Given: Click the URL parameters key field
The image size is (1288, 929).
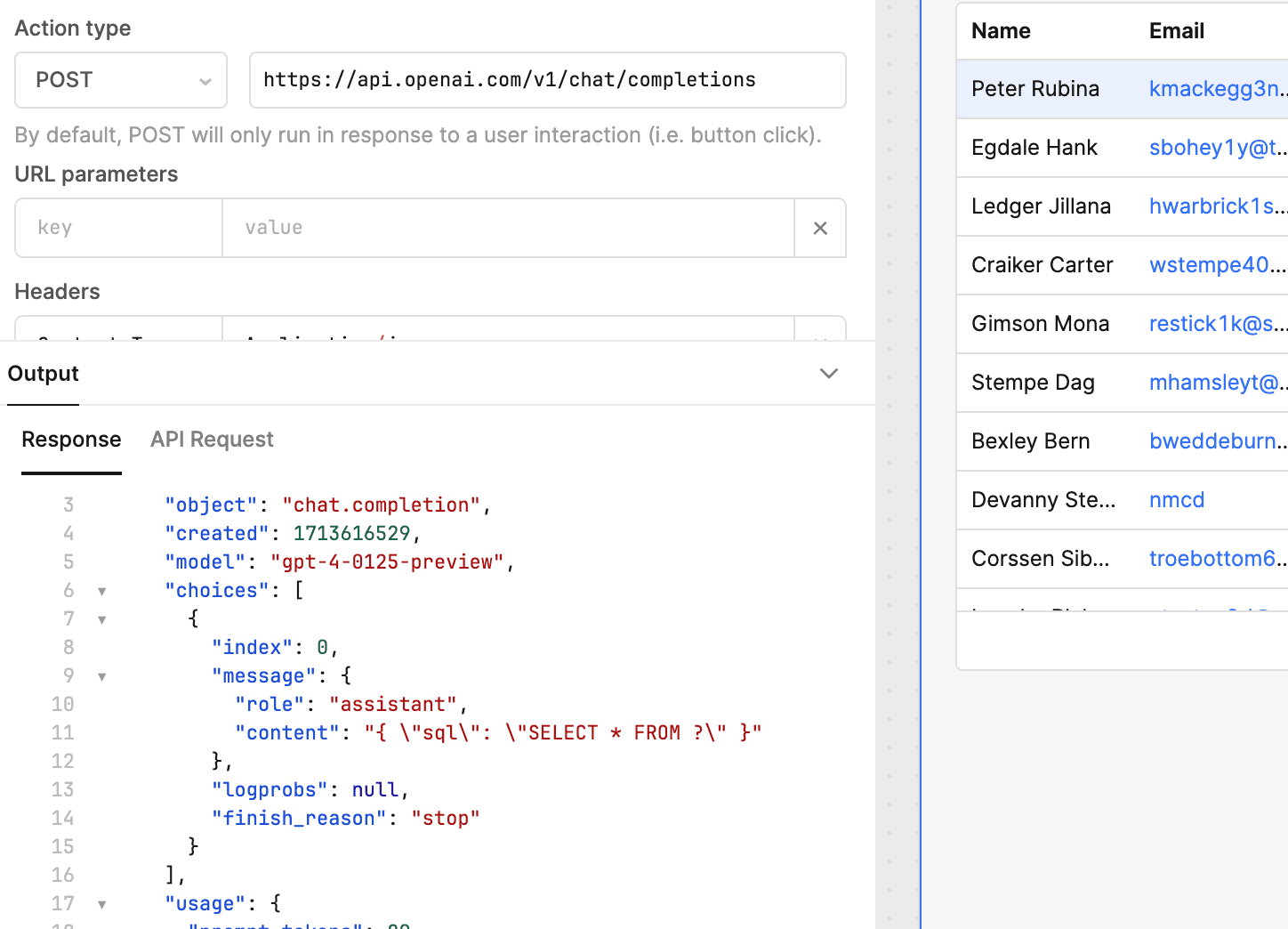Looking at the screenshot, I should (118, 228).
